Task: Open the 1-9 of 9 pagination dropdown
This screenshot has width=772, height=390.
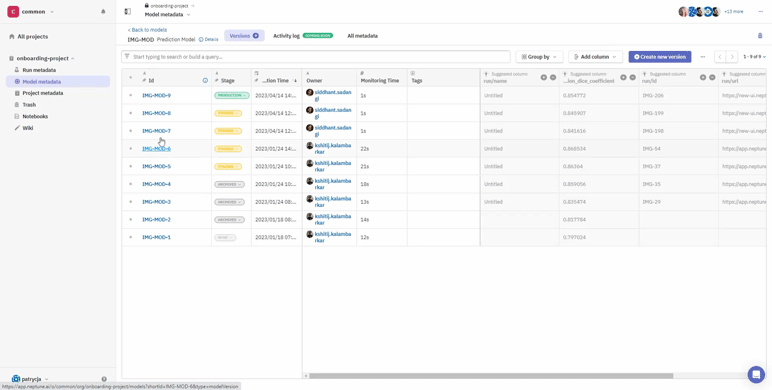Action: pos(754,57)
